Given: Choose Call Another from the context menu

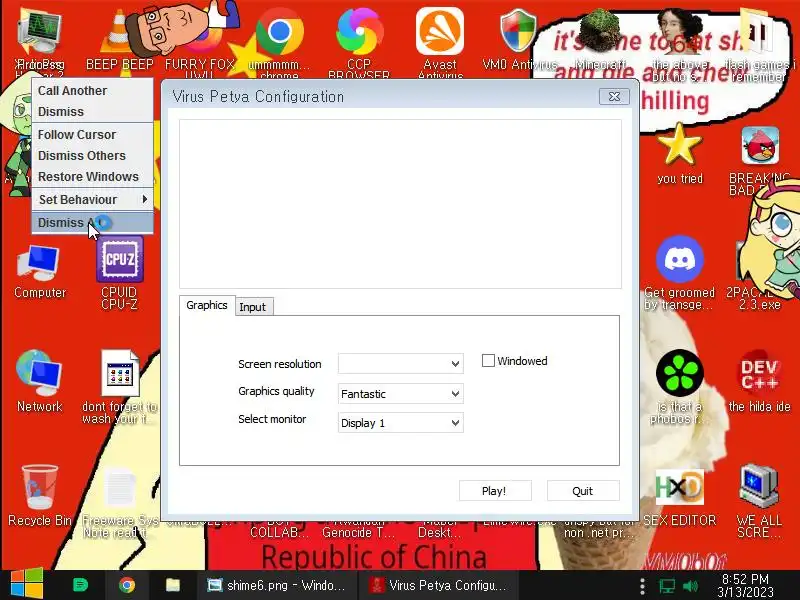Looking at the screenshot, I should click(92, 90).
